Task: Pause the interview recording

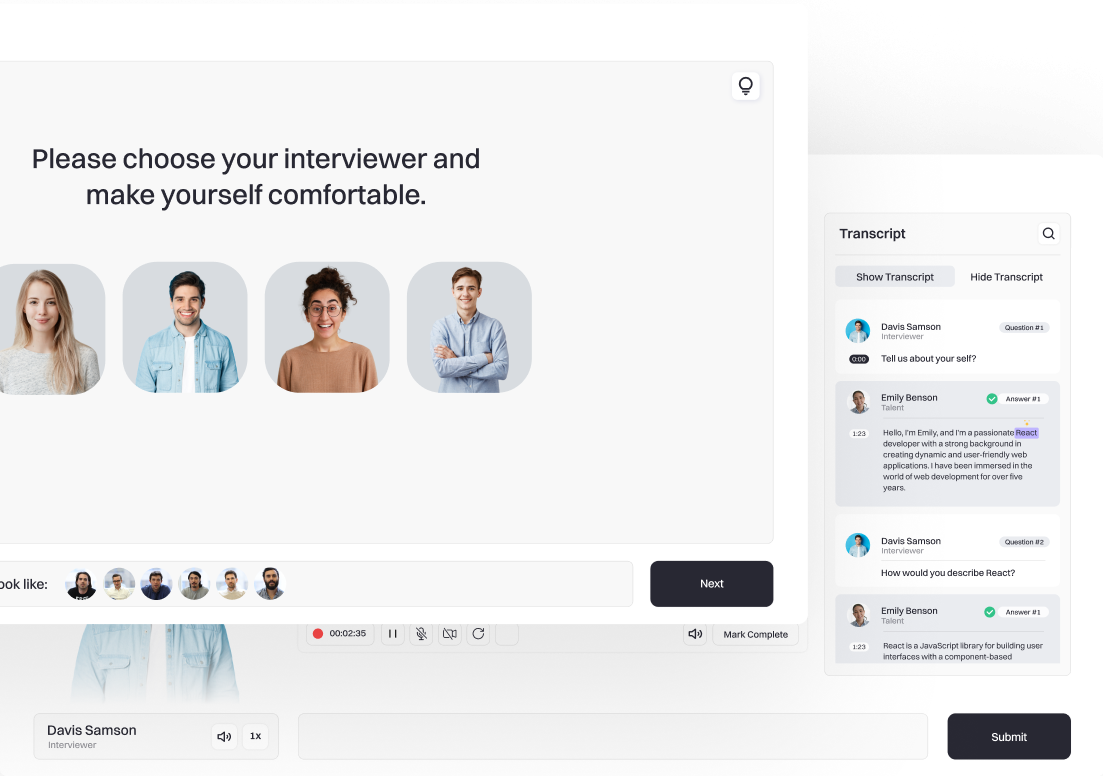Action: [x=393, y=634]
